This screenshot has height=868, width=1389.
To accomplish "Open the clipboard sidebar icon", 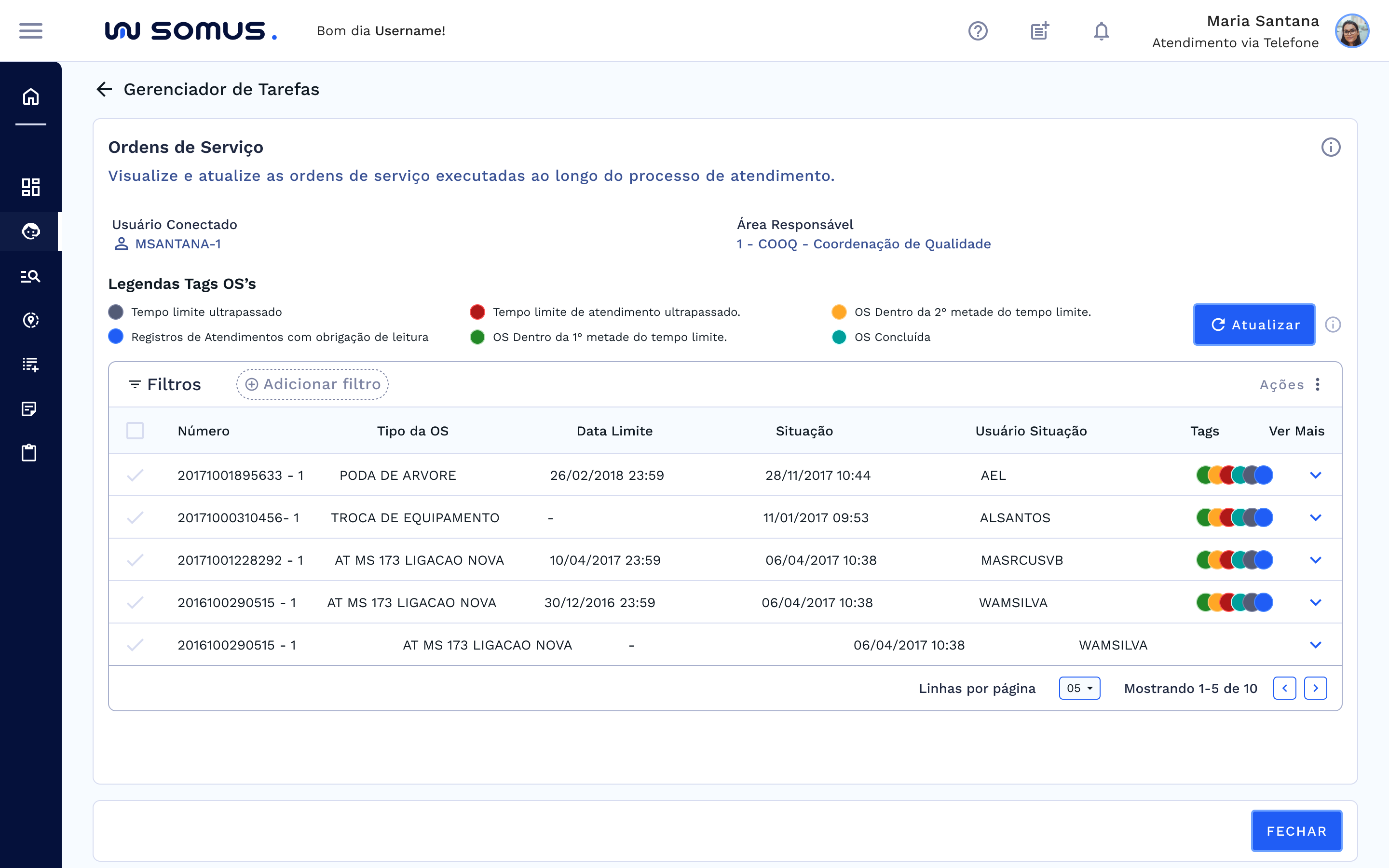I will 29,453.
